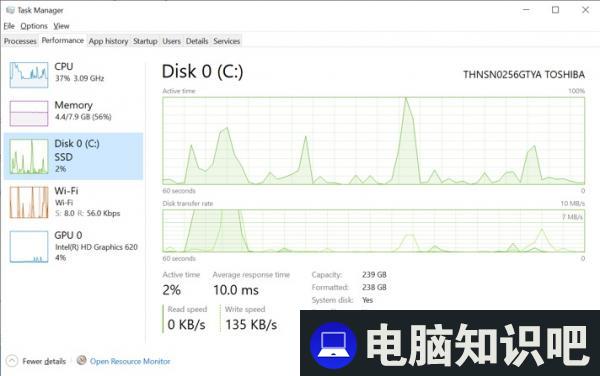Open the File menu

[9, 26]
